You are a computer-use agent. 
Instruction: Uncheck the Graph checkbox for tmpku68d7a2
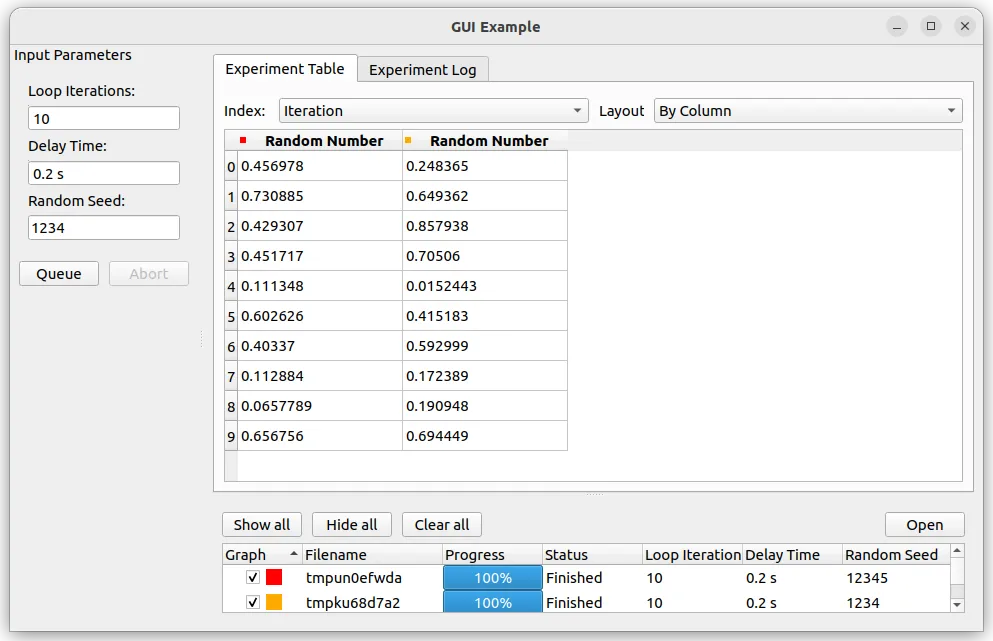click(x=253, y=603)
